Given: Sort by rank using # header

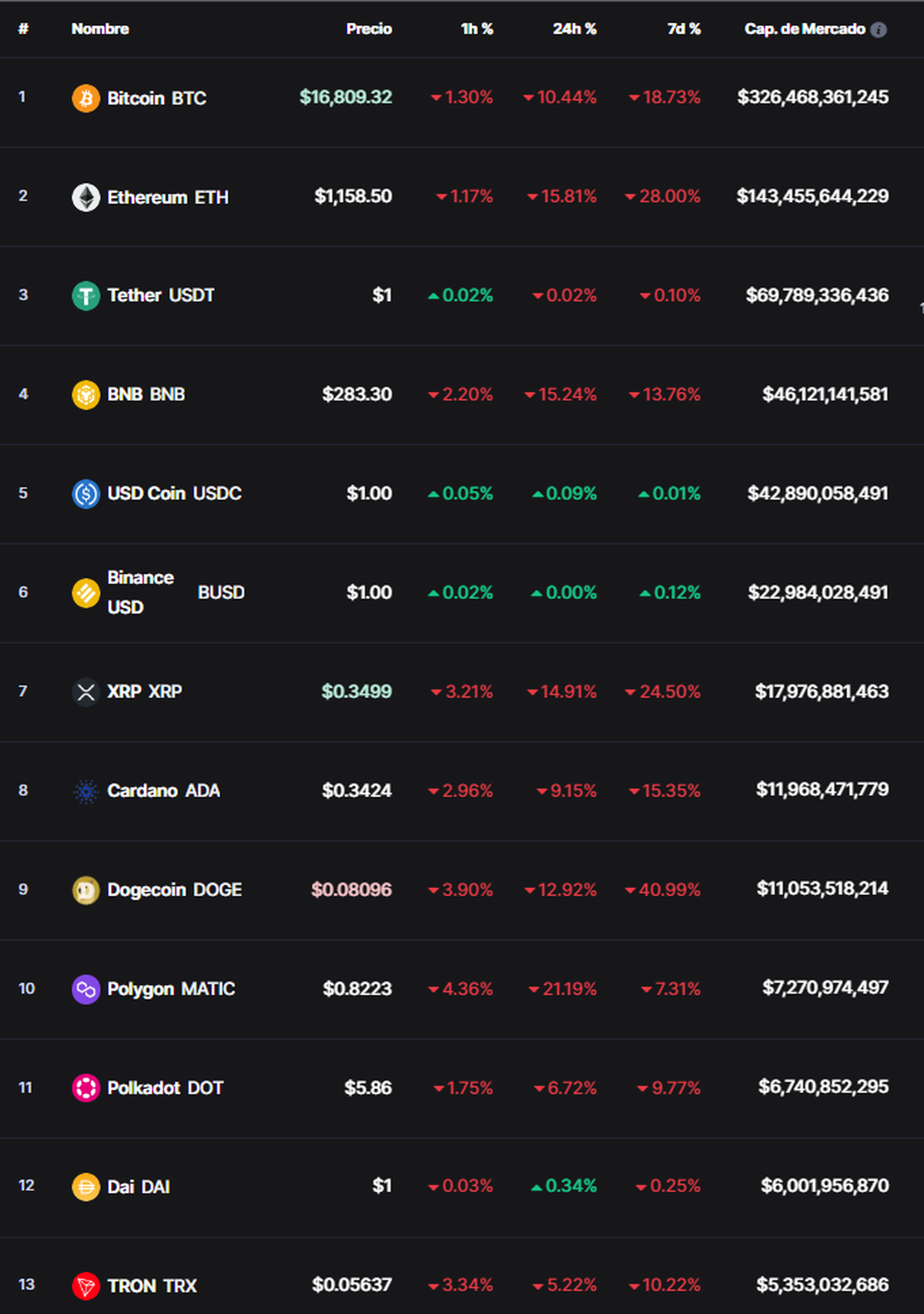Looking at the screenshot, I should point(24,29).
